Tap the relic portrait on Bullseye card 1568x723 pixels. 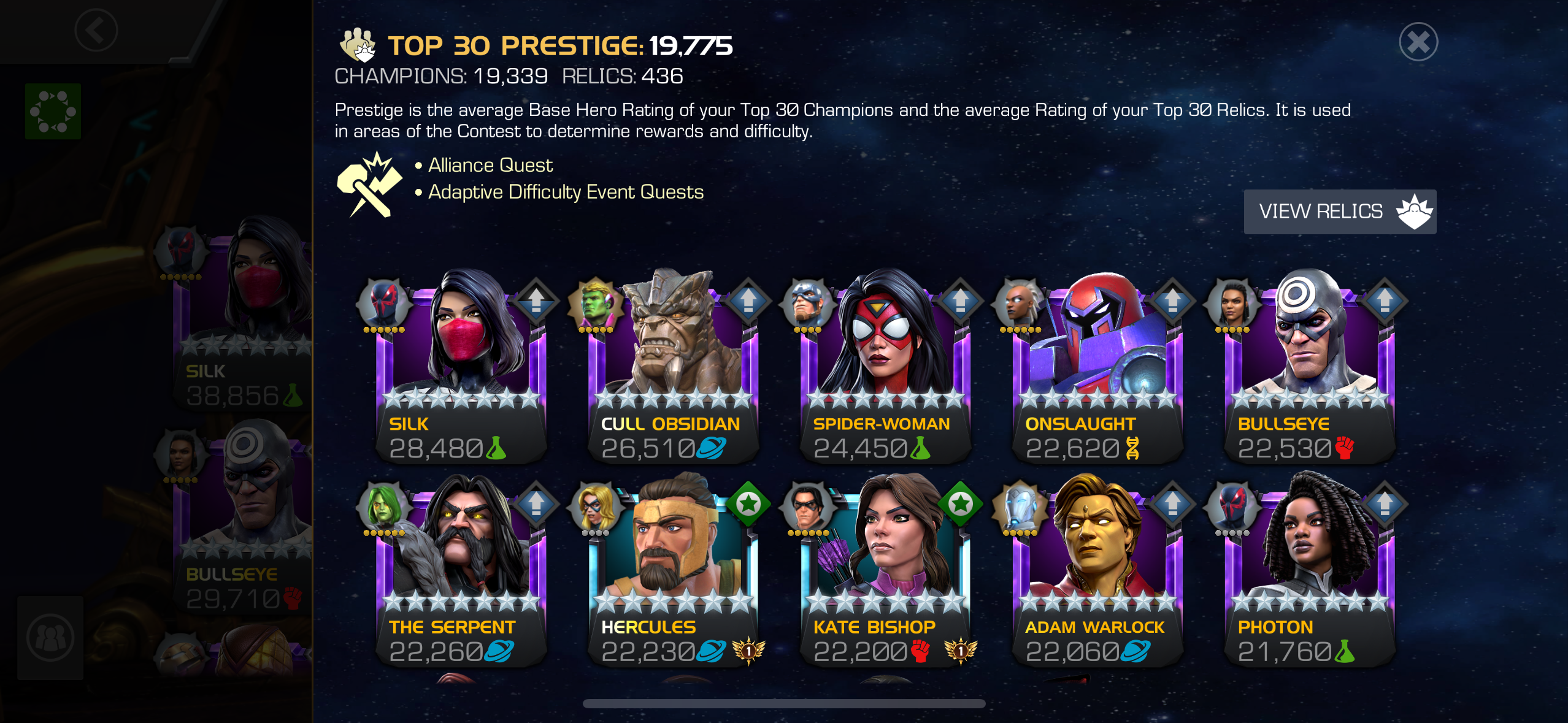[x=1232, y=303]
